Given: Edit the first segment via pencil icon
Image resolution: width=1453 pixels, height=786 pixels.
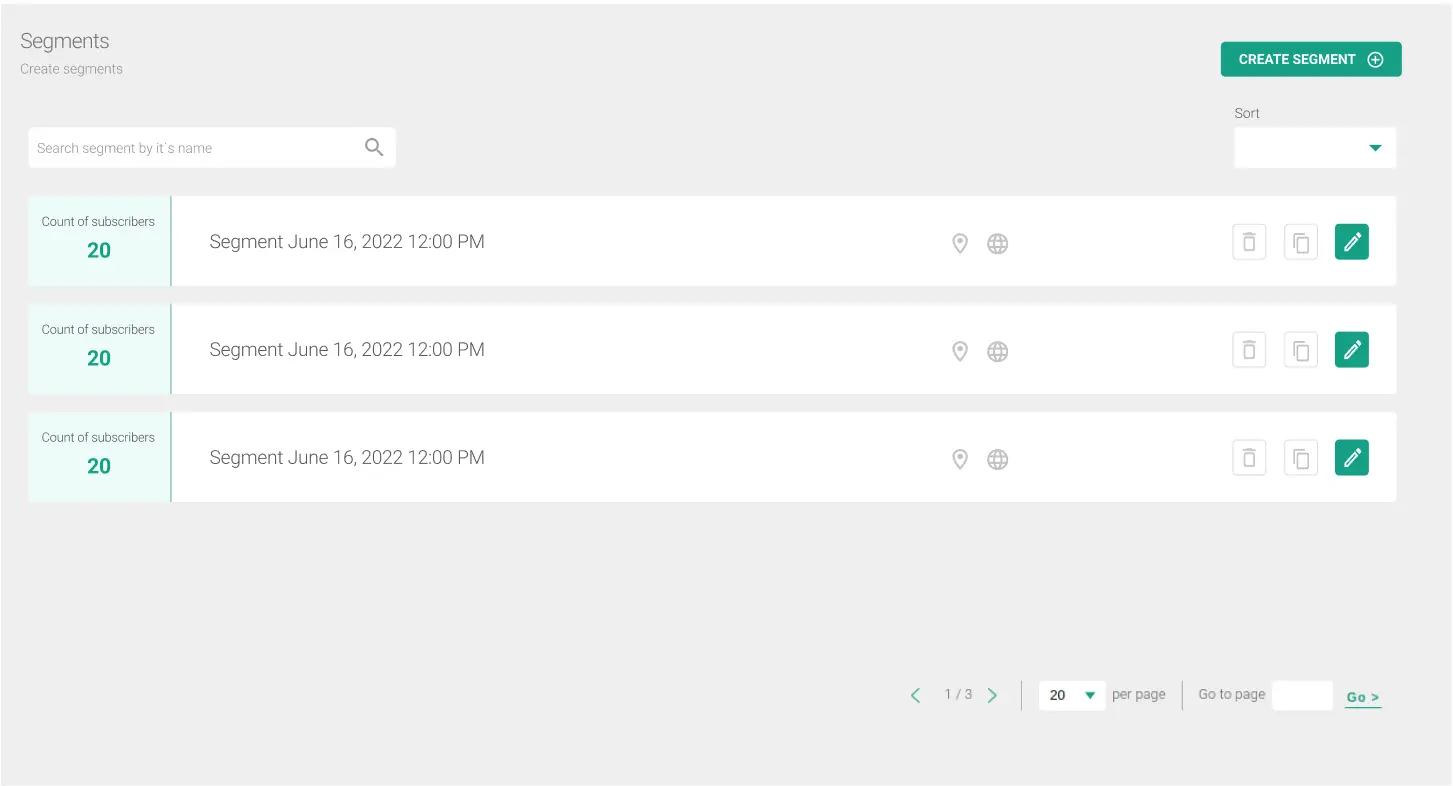Looking at the screenshot, I should [x=1352, y=242].
